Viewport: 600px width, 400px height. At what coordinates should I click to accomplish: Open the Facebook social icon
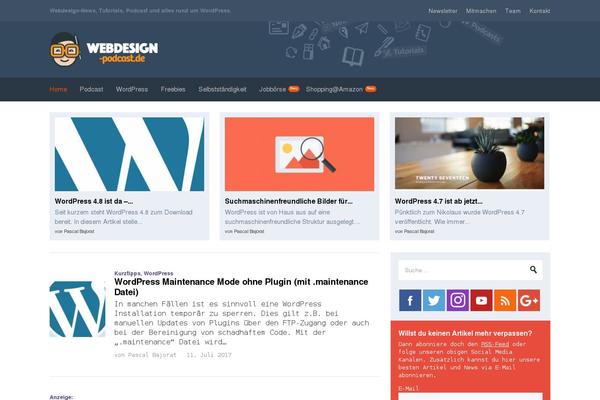pos(410,300)
